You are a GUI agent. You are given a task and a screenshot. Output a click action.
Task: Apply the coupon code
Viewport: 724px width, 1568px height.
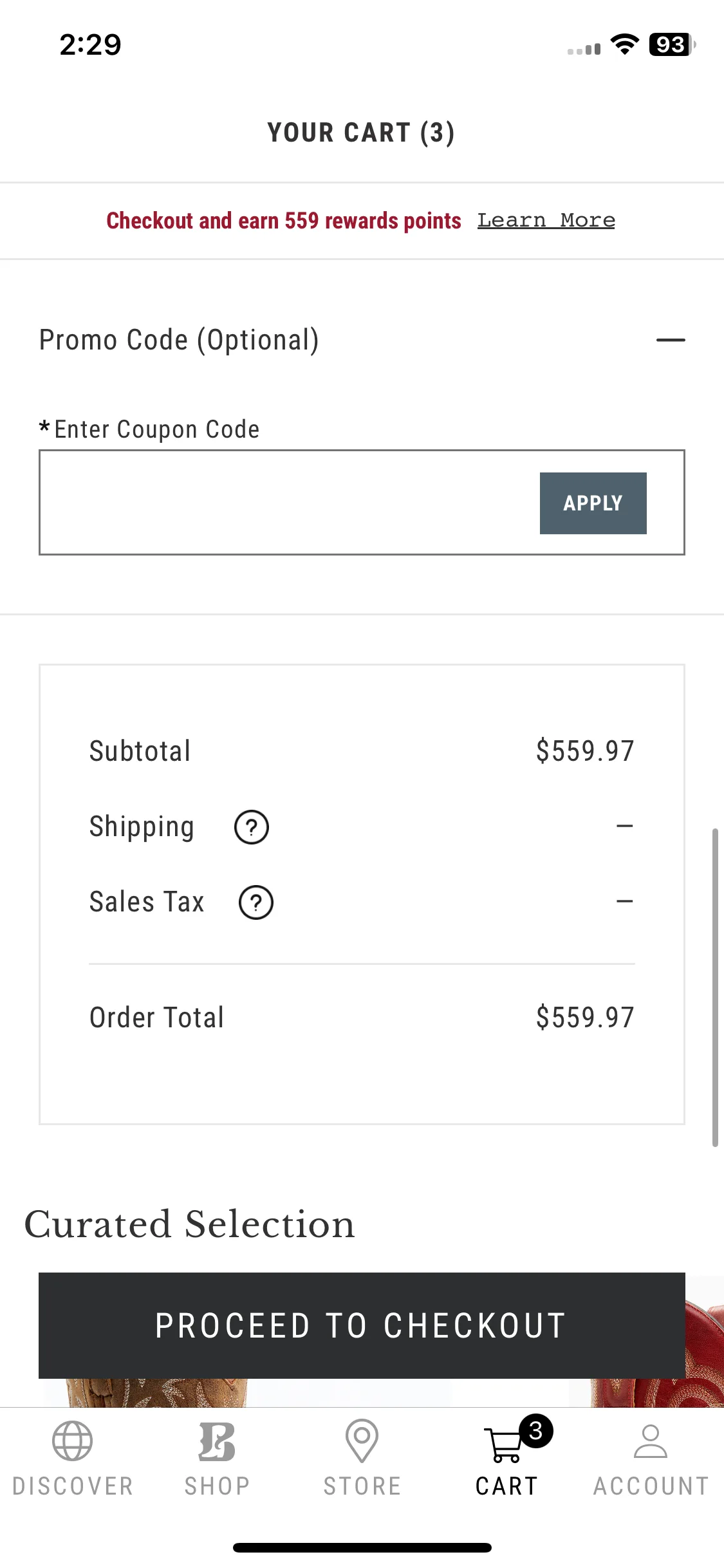[x=593, y=503]
